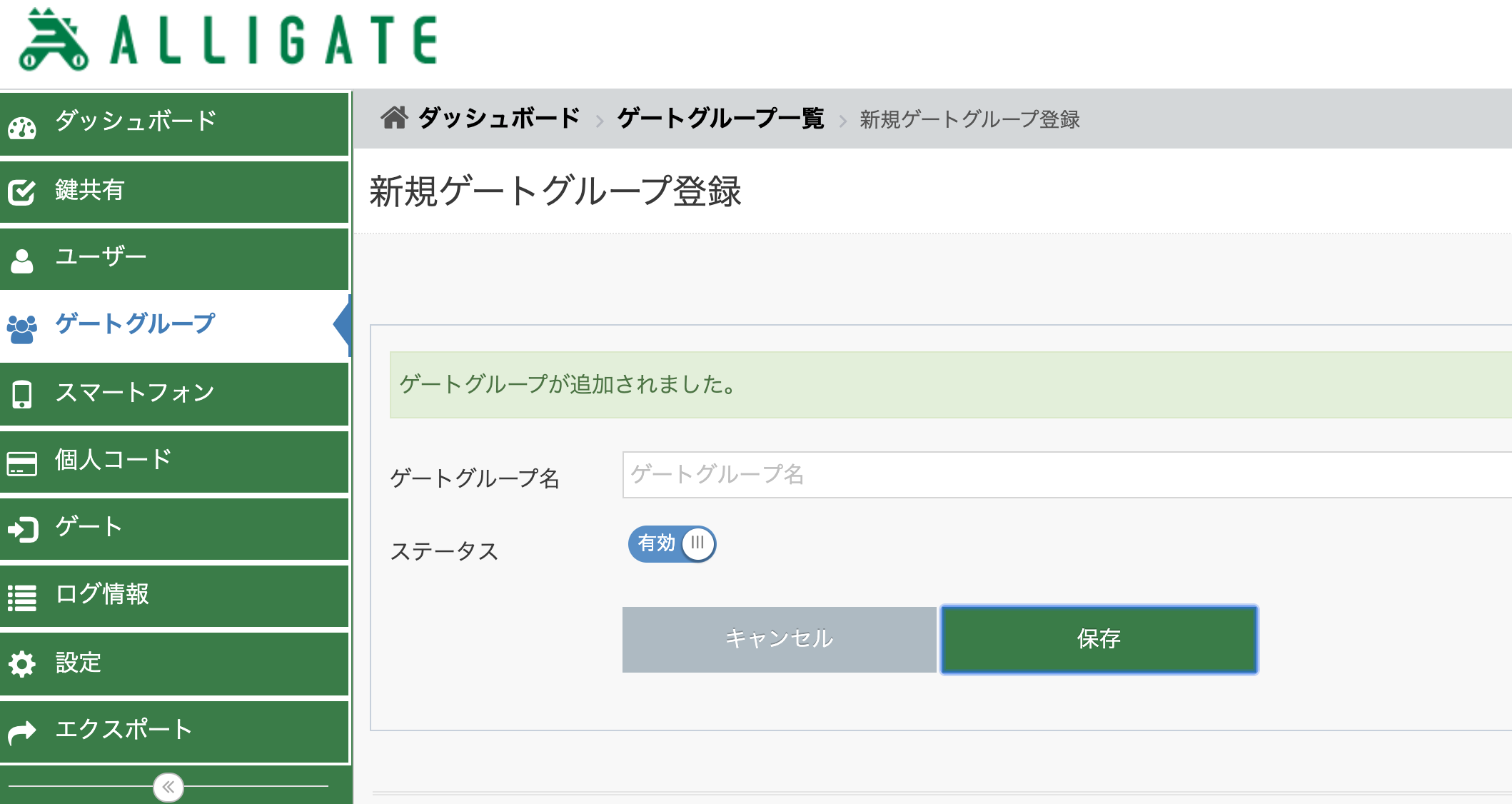Click the 保存 button
Viewport: 1512px width, 804px height.
coord(1099,639)
